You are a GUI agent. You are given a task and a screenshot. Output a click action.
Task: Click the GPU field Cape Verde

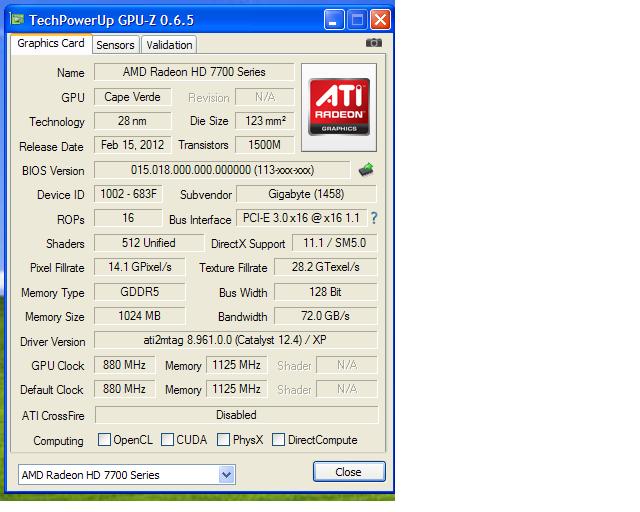click(133, 97)
